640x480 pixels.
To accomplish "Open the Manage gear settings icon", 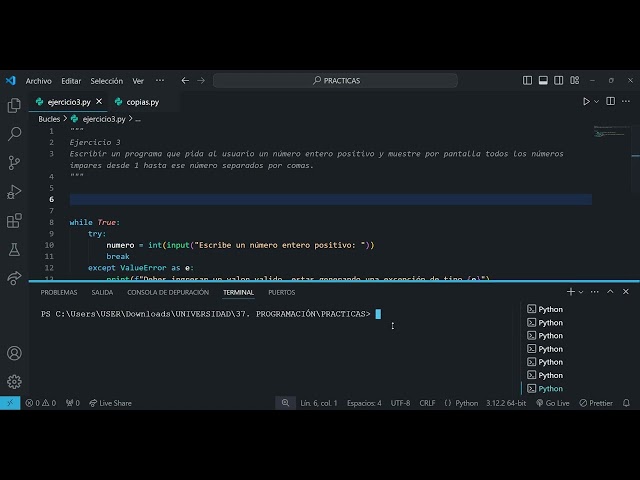I will point(14,382).
